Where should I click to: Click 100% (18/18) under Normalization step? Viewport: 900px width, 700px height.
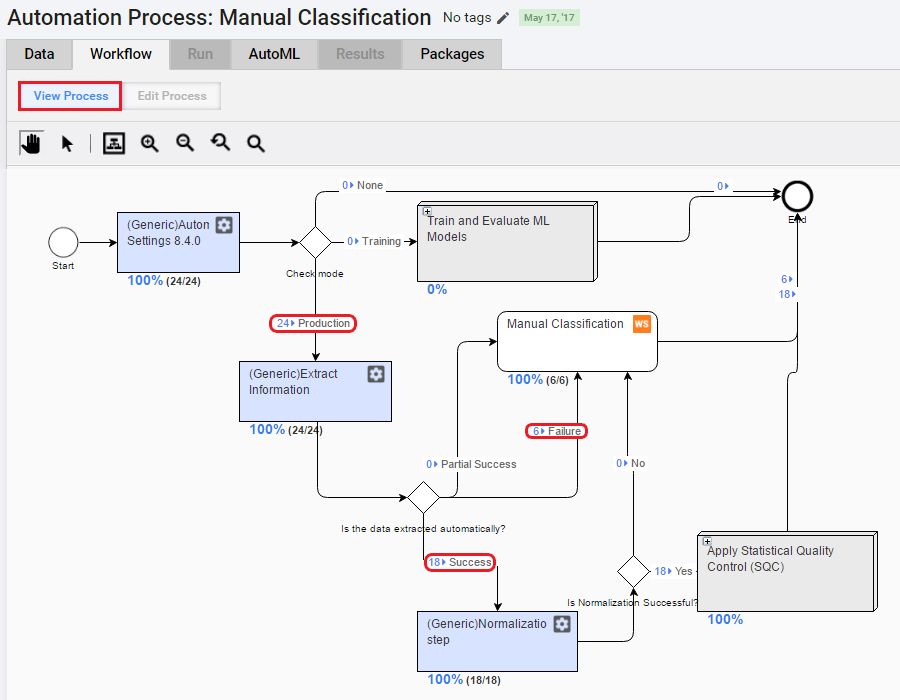(x=464, y=680)
